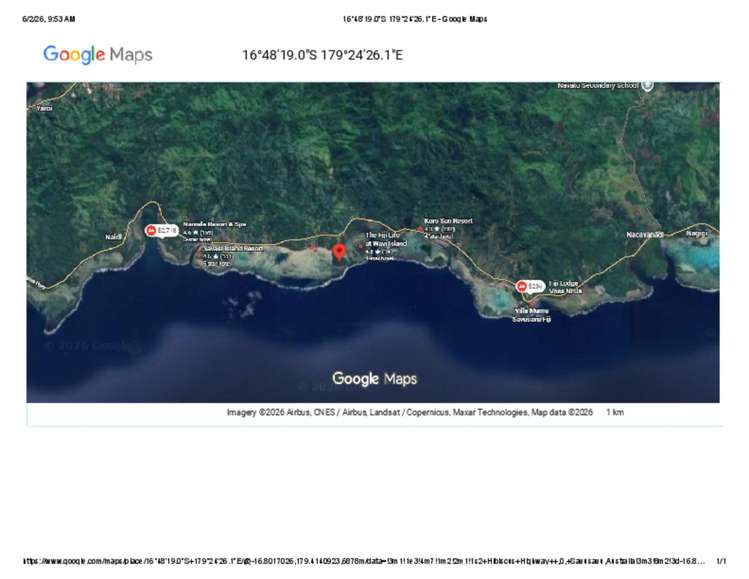Click the white Google Maps watermark logo on map
Image resolution: width=749 pixels, height=579 pixels.
point(374,379)
